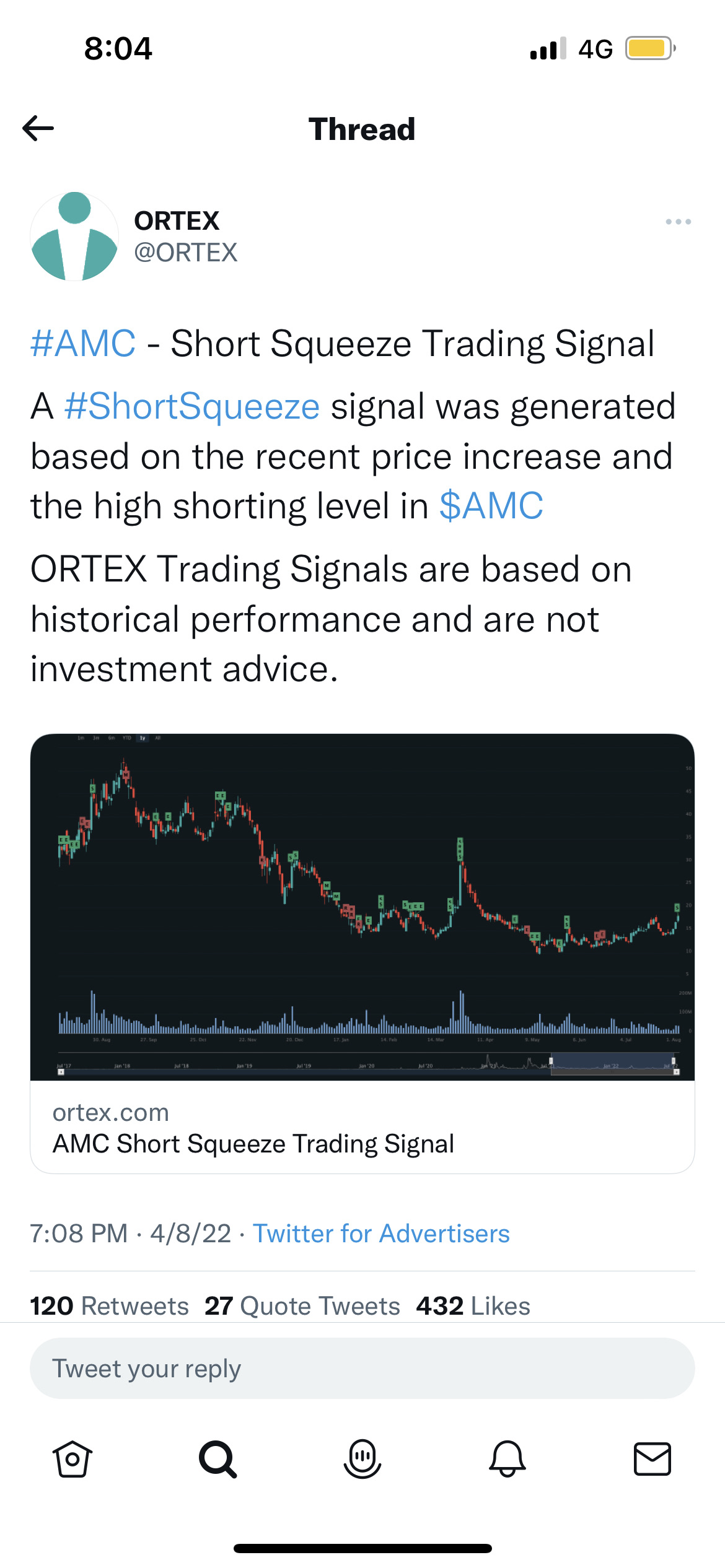Open the $AMC cashtag
This screenshot has height=1568, width=725.
tap(491, 506)
